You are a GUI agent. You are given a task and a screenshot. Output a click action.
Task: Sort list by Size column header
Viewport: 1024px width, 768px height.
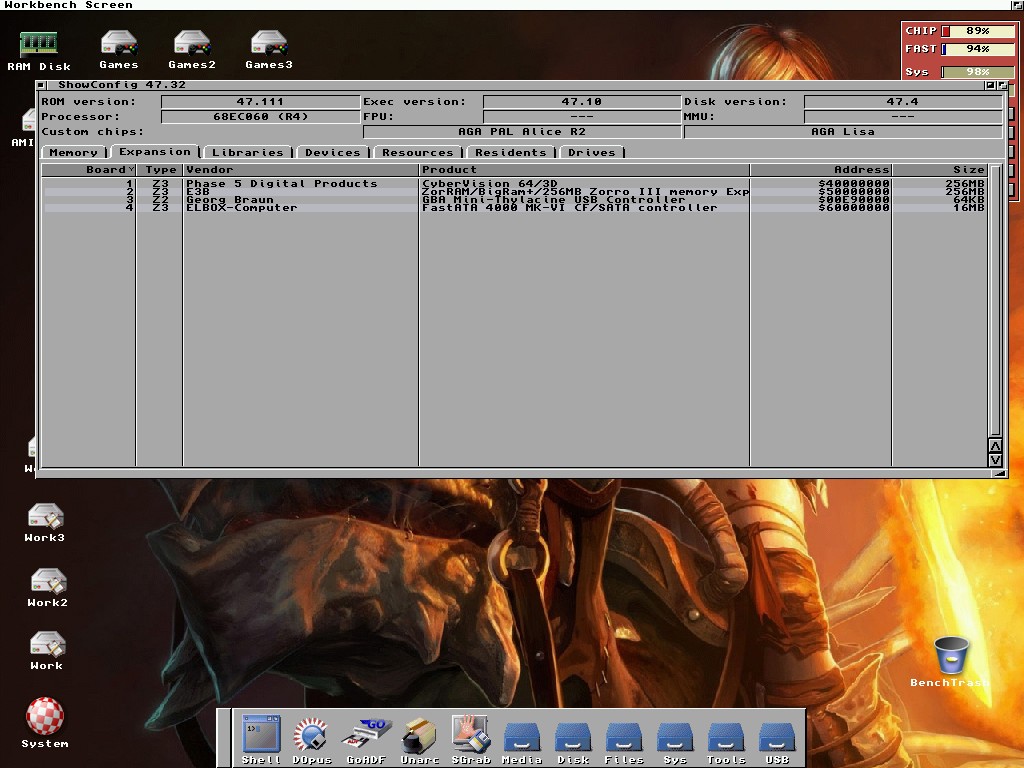click(x=940, y=170)
